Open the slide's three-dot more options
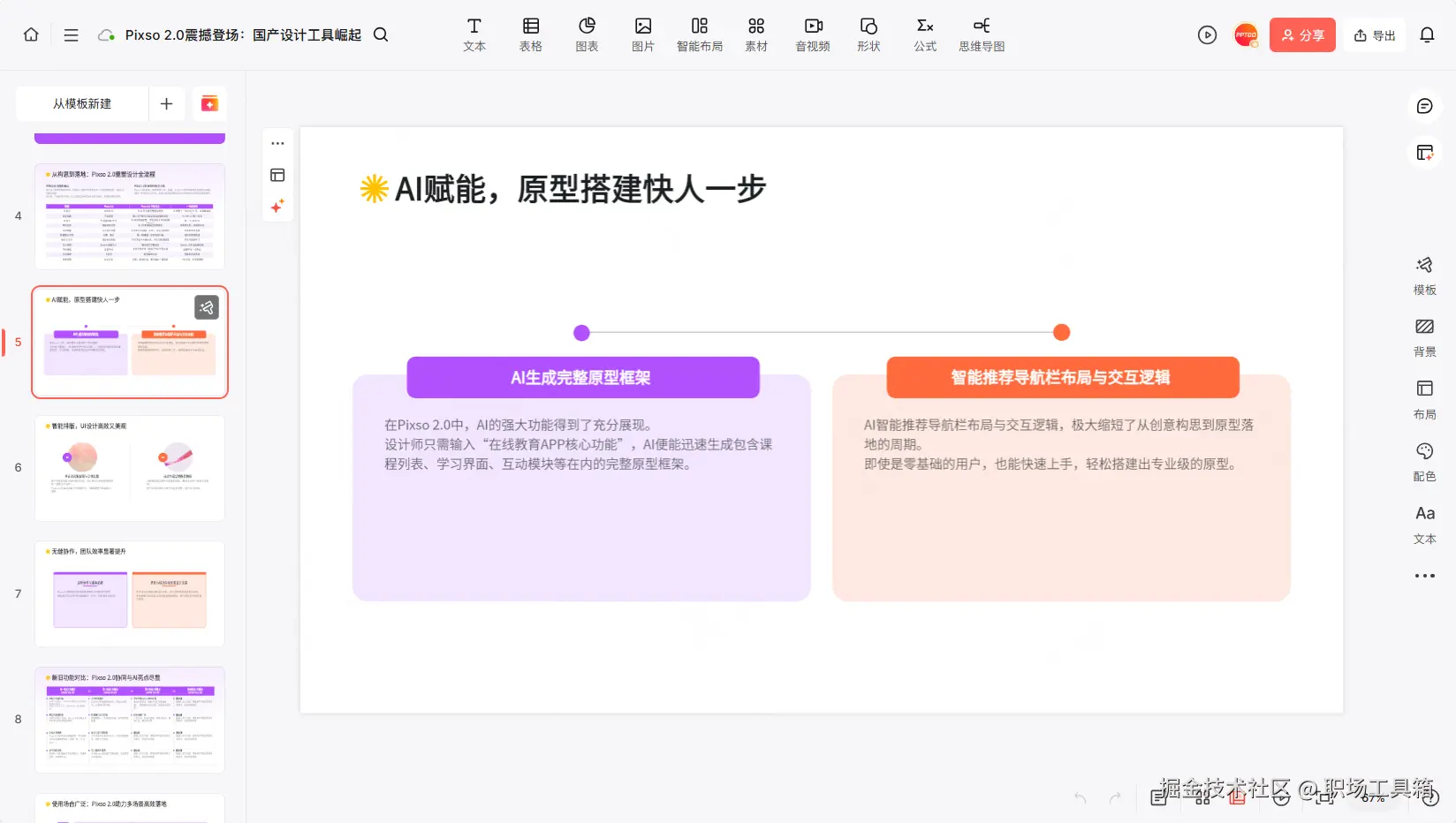The height and width of the screenshot is (823, 1456). coord(277,143)
